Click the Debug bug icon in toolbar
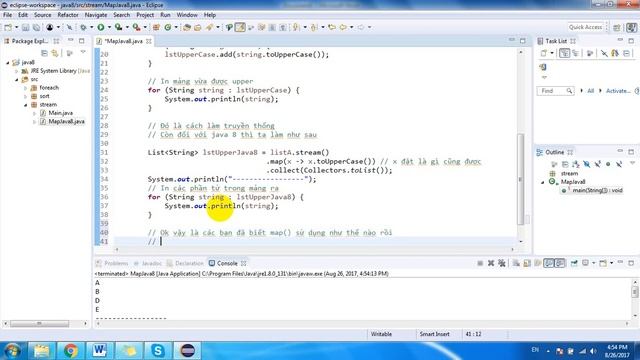Viewport: 640px width, 360px height. (83, 27)
